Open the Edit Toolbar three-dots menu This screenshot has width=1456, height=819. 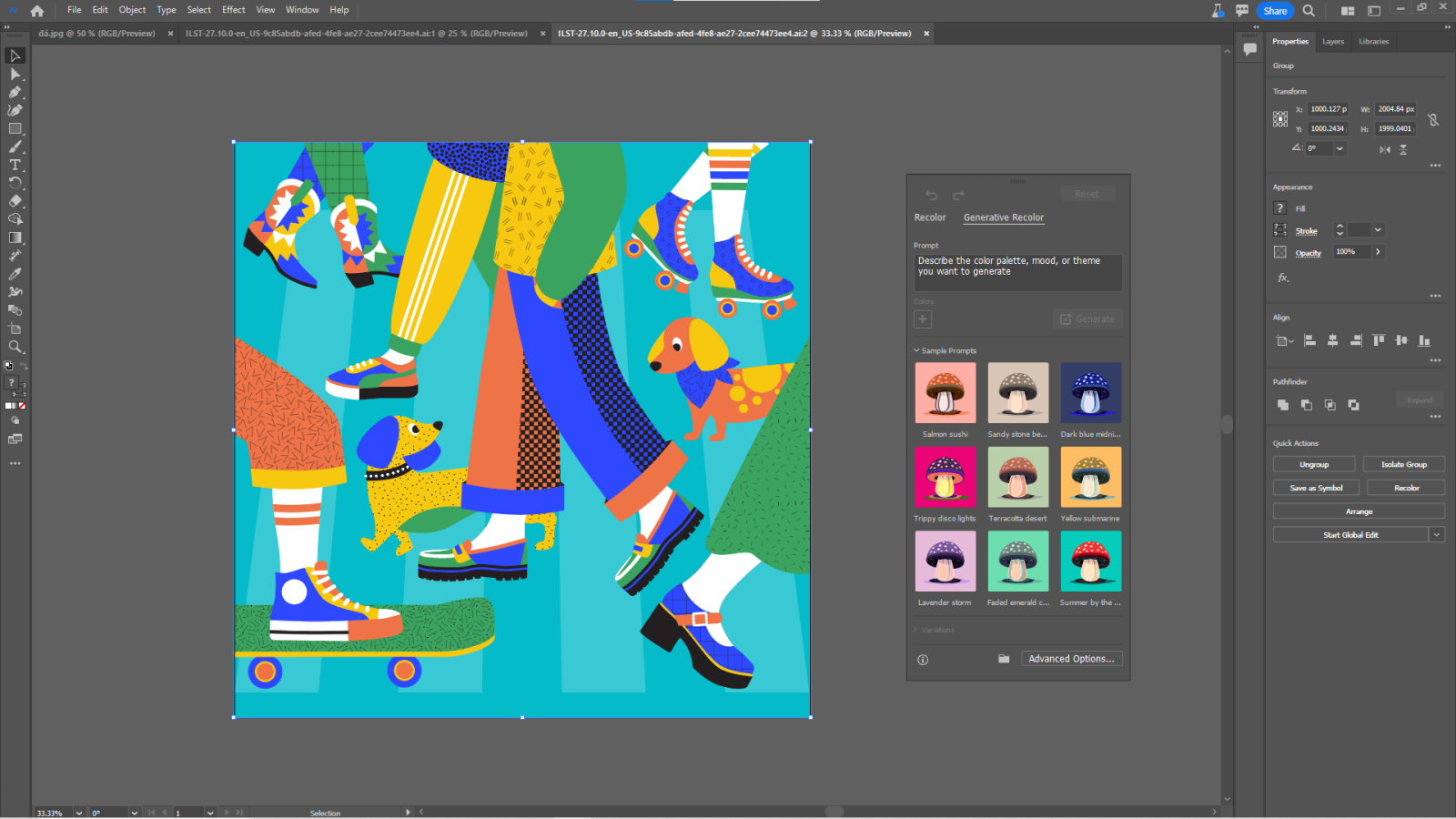pyautogui.click(x=15, y=463)
